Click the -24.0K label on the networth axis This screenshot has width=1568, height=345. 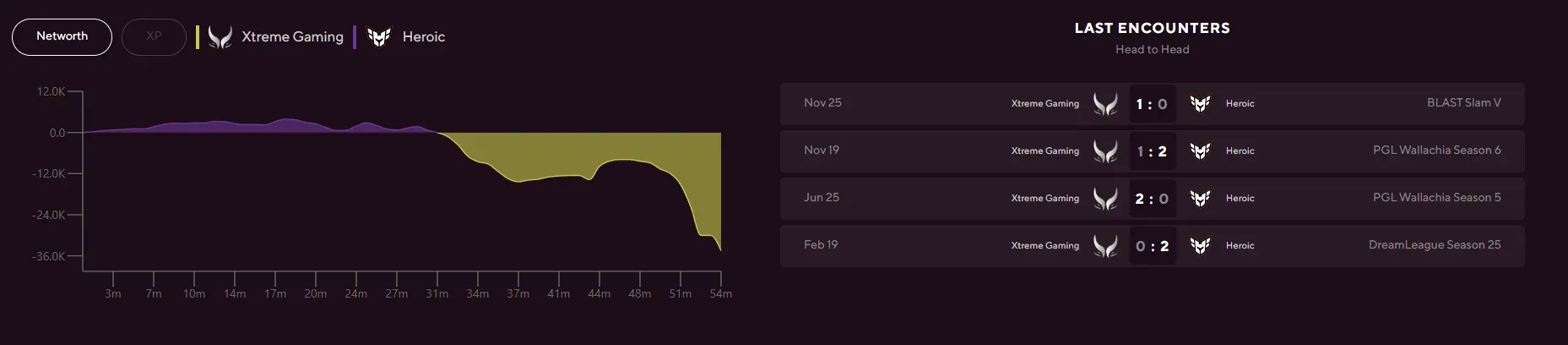pyautogui.click(x=49, y=215)
